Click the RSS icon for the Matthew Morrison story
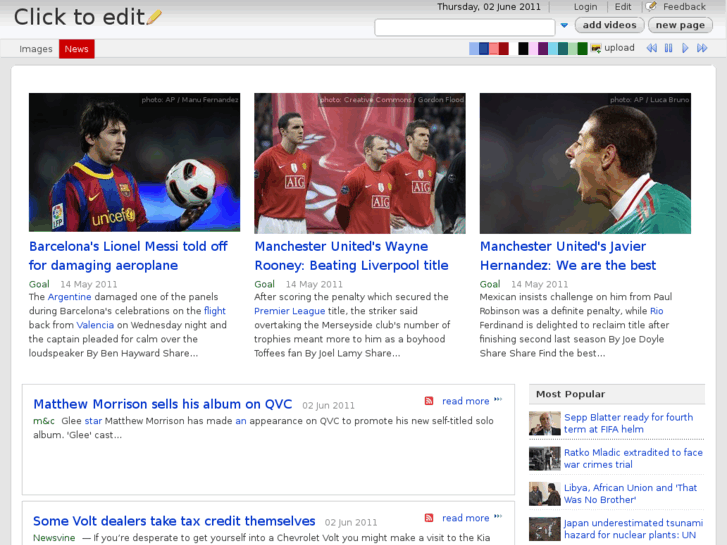 tap(429, 401)
